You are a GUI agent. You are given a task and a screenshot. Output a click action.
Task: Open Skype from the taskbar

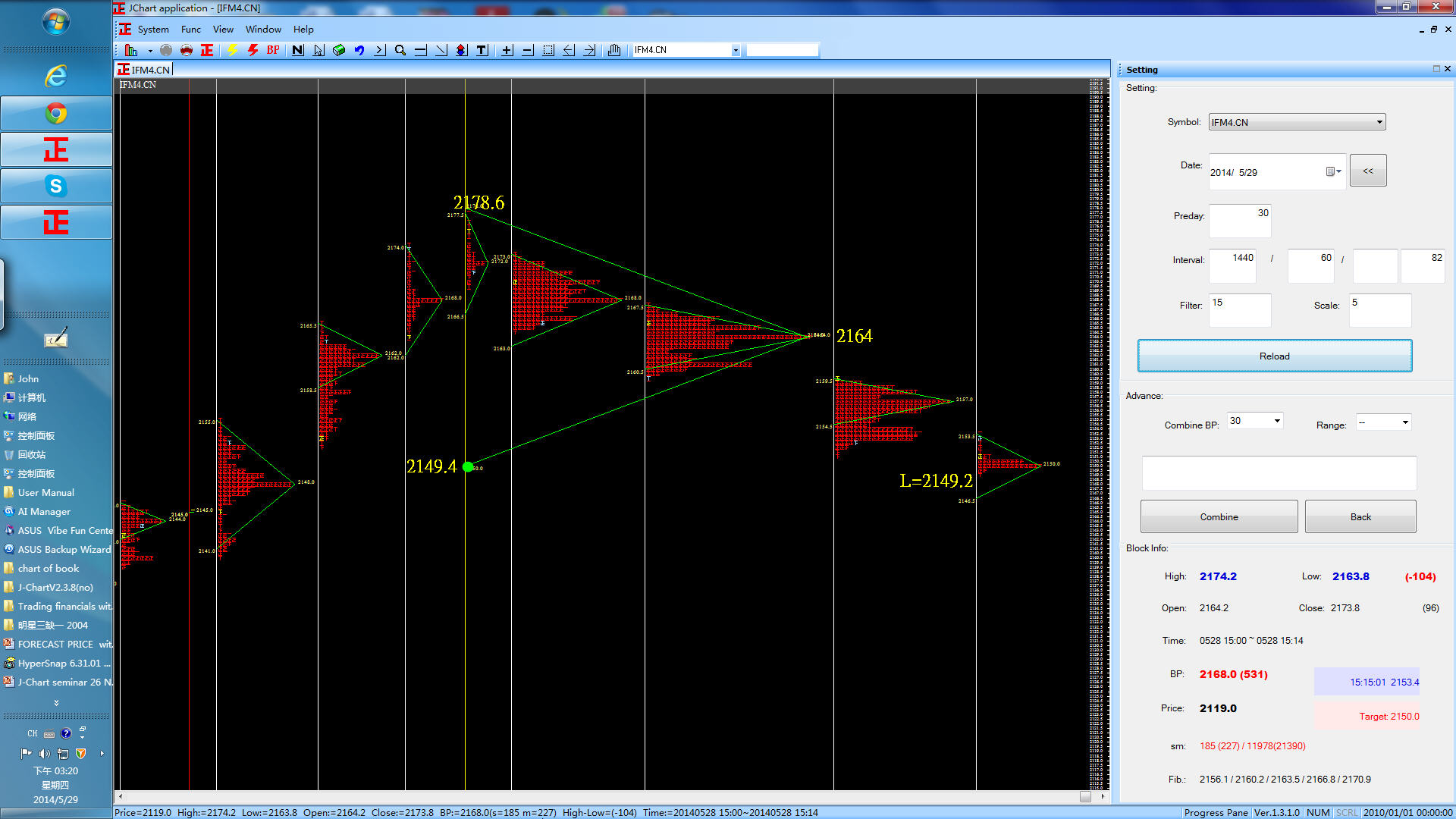click(56, 186)
